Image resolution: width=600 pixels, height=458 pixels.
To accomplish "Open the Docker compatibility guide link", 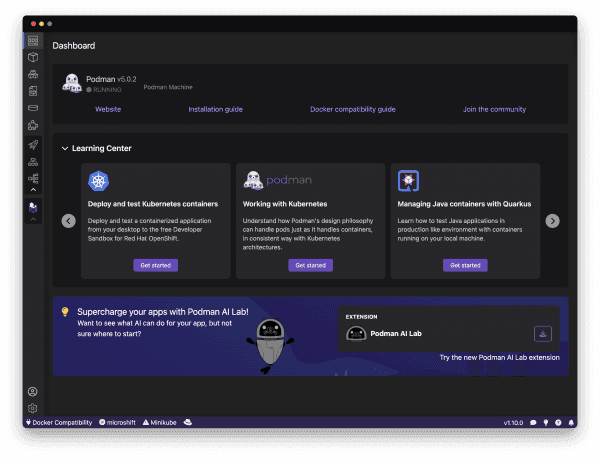I will tap(352, 109).
